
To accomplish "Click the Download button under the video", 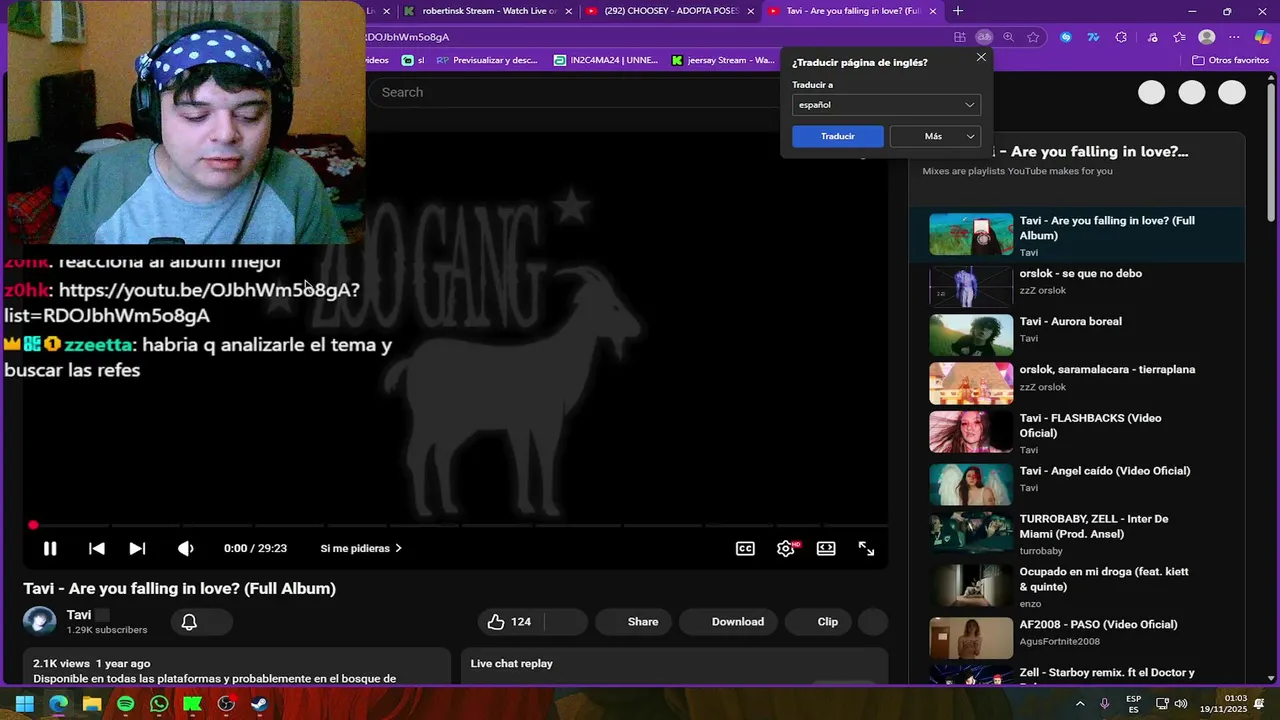I will [x=729, y=622].
